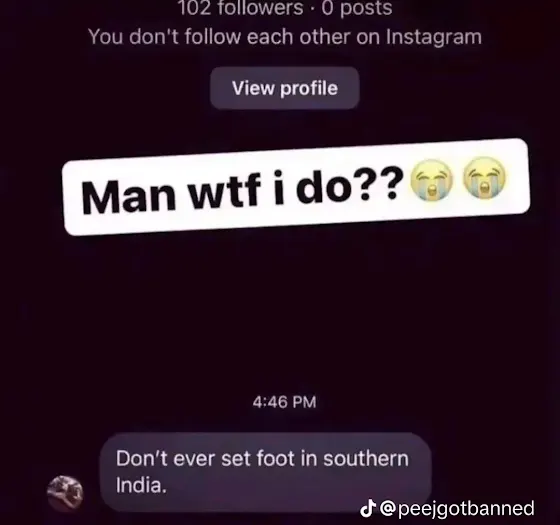Click the word 'Instagram' in the notice

[434, 38]
